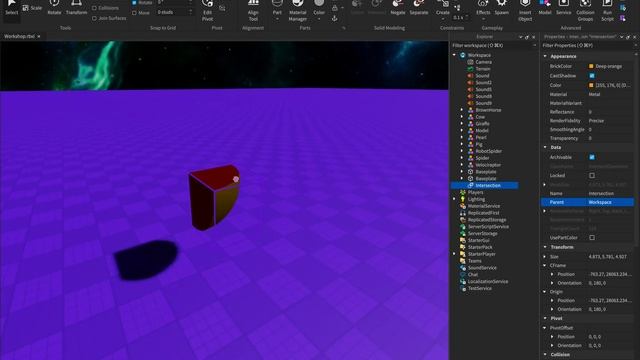
Task: Select SoundService in Explorer
Action: [x=482, y=268]
